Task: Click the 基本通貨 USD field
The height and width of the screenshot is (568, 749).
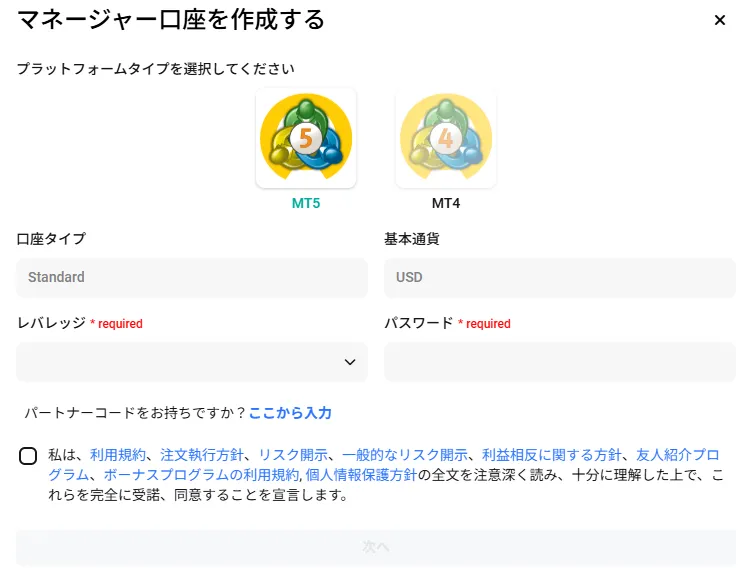Action: 560,278
